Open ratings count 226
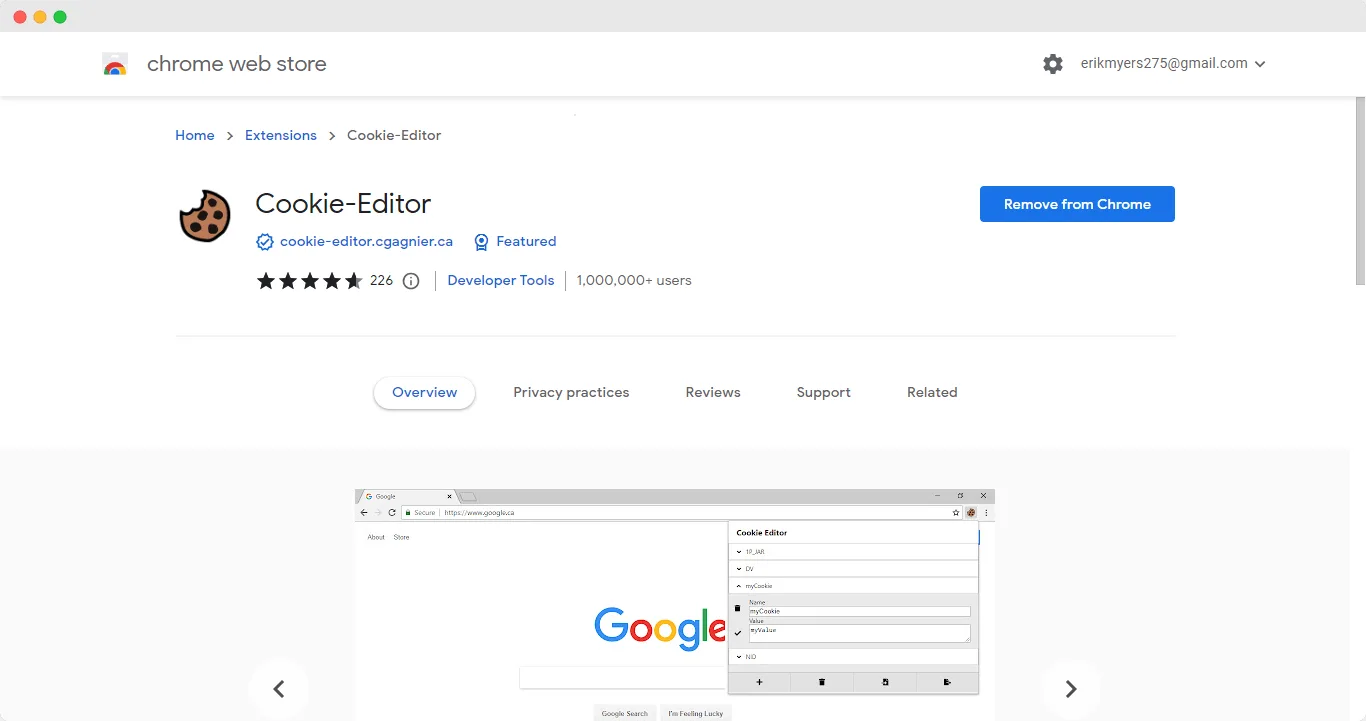1366x721 pixels. coord(381,280)
